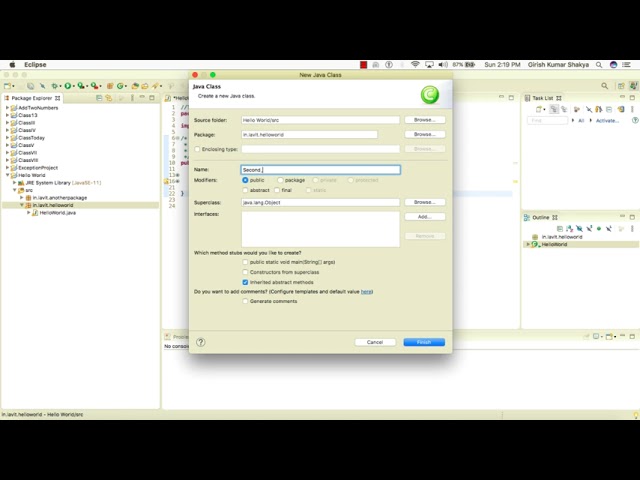The image size is (640, 480).
Task: Click Hide Non-Public Members green dot in Outline
Action: (599, 229)
